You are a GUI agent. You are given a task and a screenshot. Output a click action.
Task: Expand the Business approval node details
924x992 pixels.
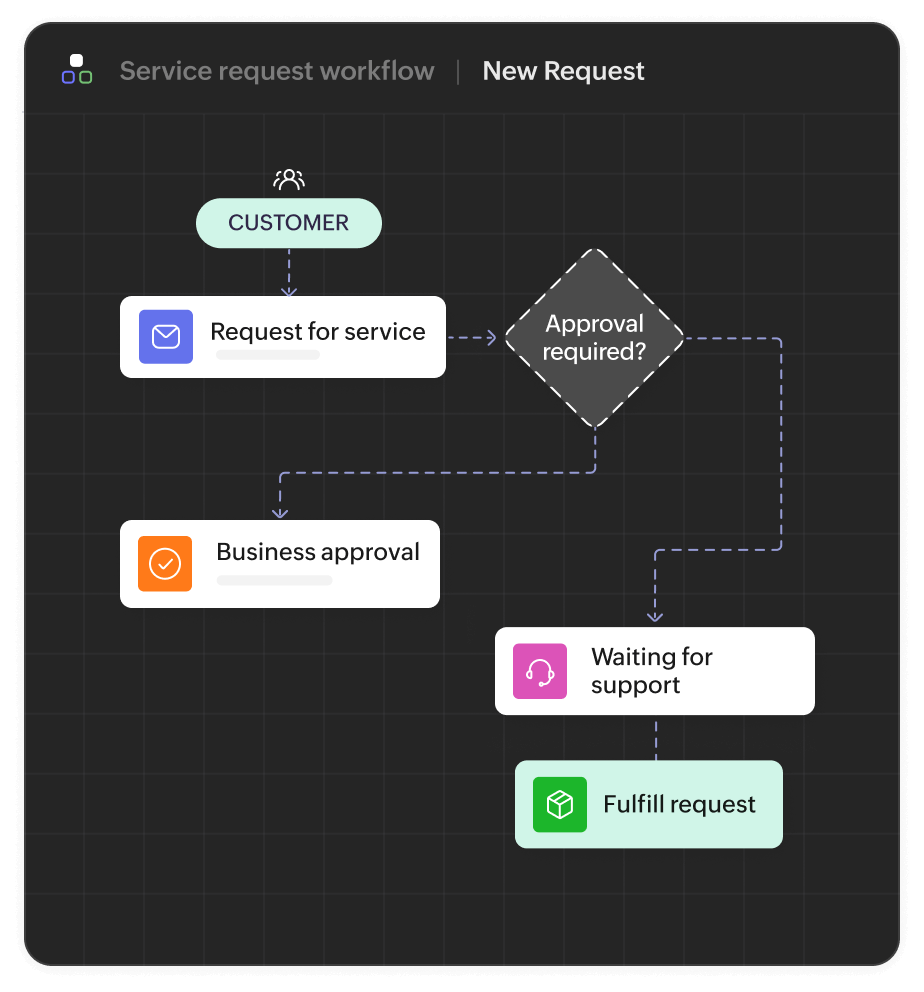pyautogui.click(x=317, y=551)
